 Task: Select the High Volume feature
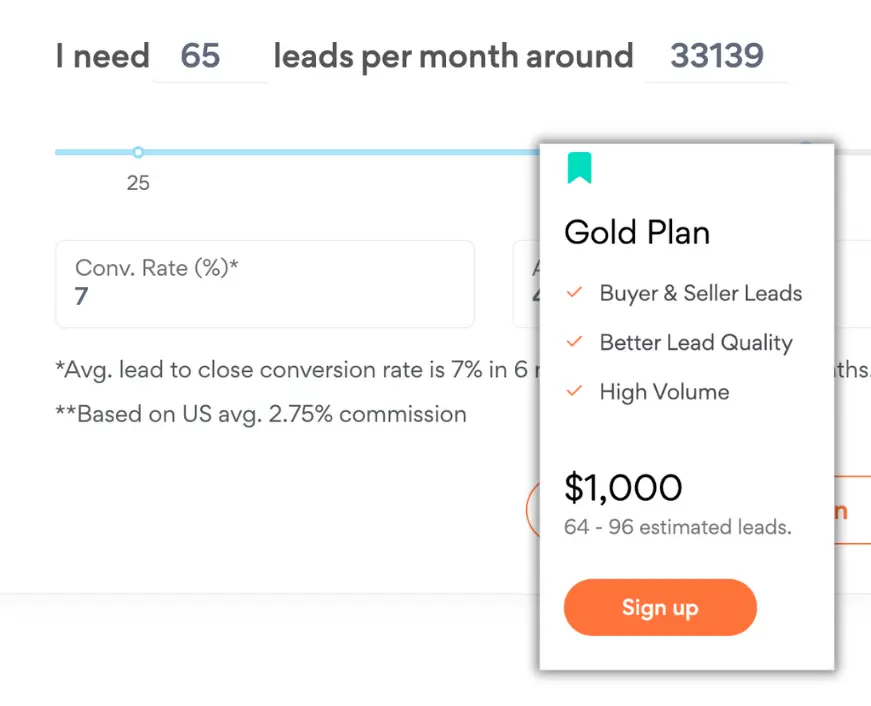pyautogui.click(x=664, y=392)
